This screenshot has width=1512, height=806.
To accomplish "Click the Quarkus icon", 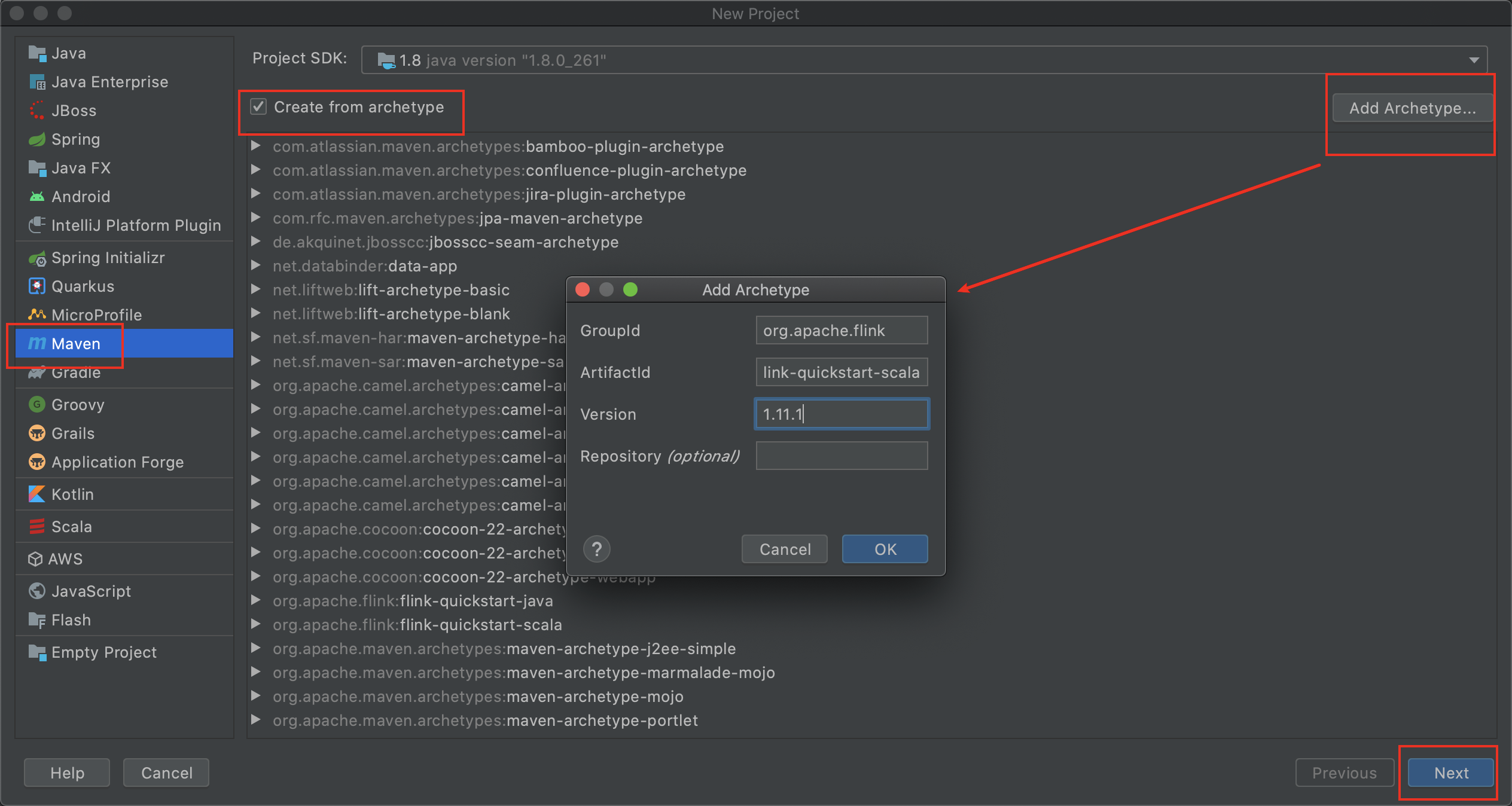I will click(x=37, y=286).
